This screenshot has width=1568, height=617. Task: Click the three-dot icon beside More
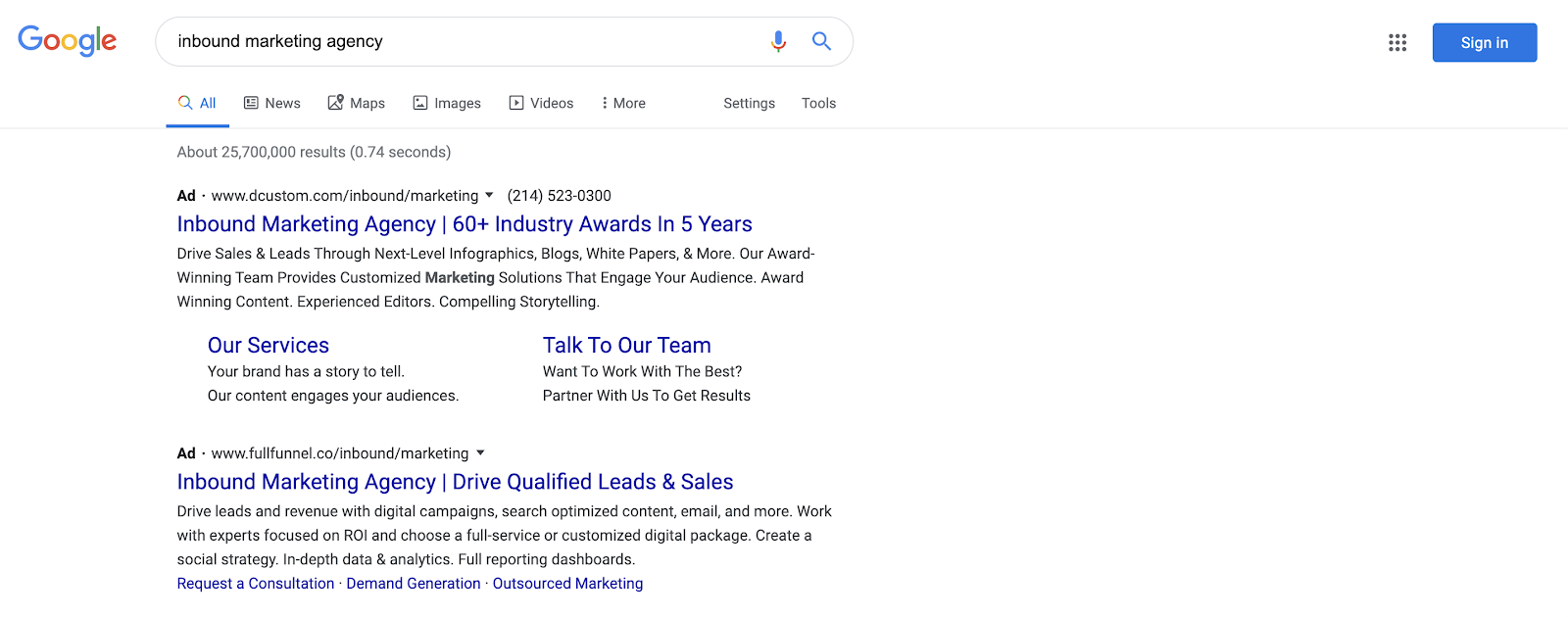pos(605,103)
